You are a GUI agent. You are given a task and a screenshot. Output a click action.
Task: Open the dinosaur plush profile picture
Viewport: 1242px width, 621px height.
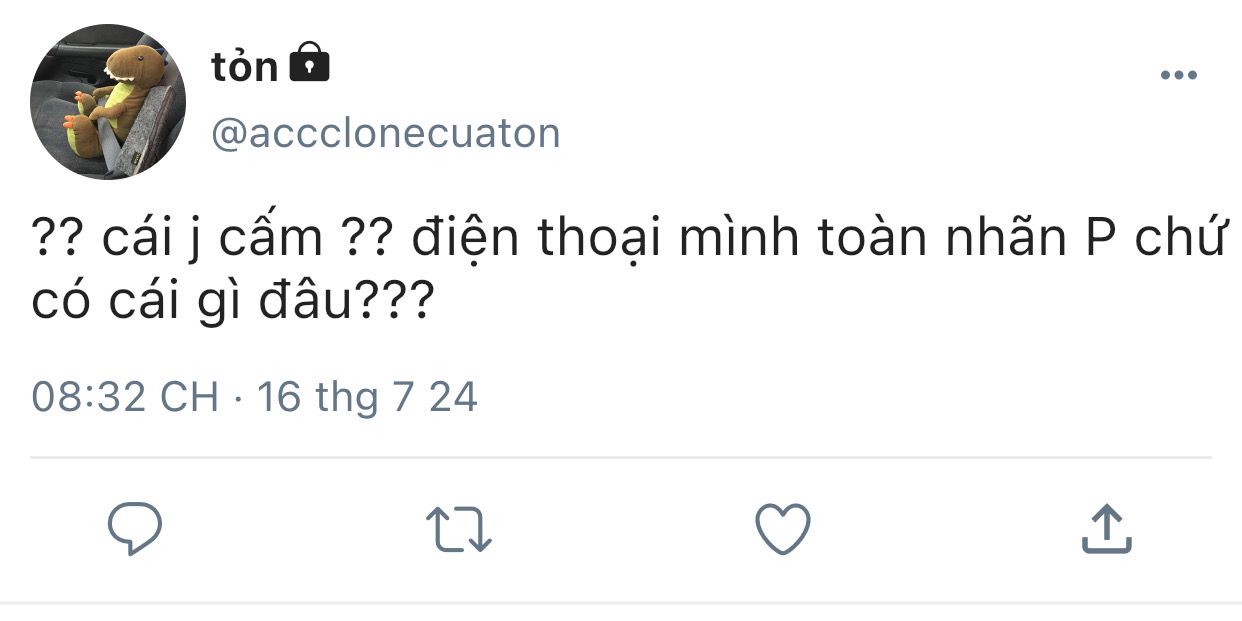[109, 102]
